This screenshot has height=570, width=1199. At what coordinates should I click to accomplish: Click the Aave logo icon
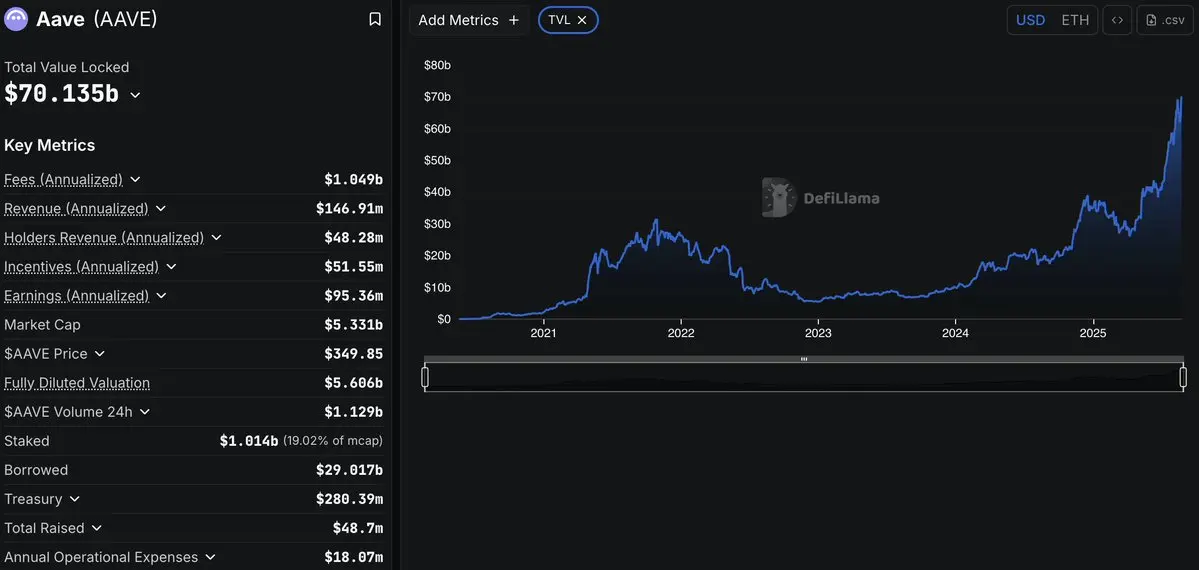point(16,19)
